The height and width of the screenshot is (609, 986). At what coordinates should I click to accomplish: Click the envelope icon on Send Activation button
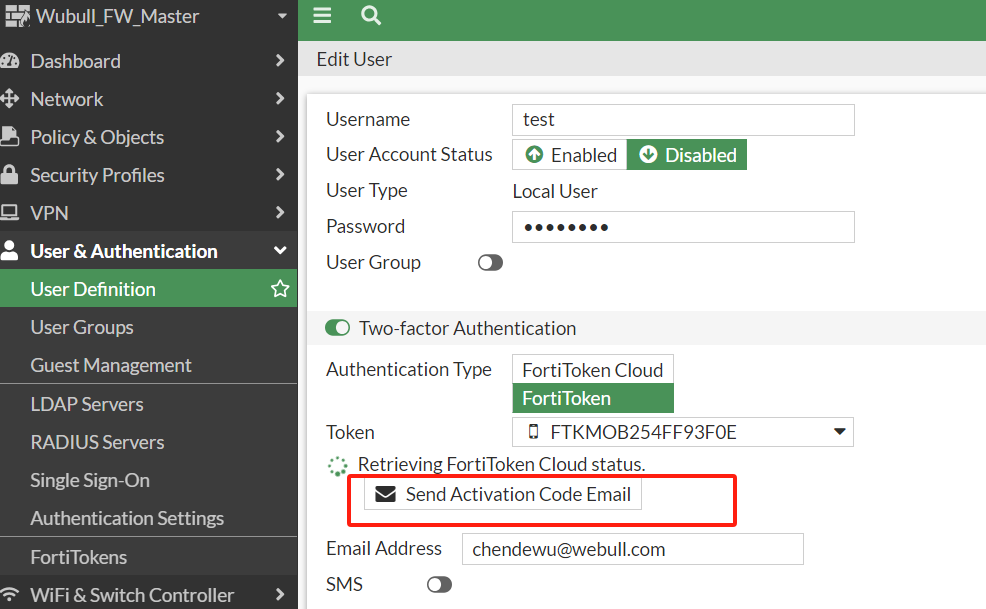[x=385, y=494]
